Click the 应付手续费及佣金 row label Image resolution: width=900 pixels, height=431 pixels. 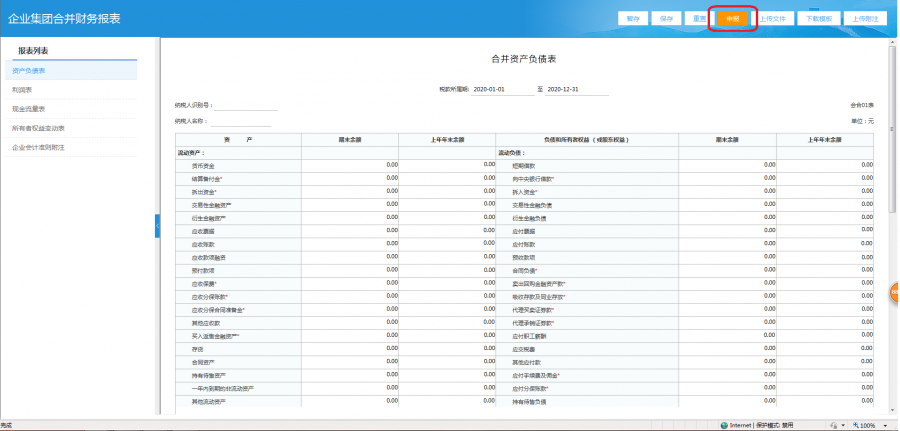(535, 376)
